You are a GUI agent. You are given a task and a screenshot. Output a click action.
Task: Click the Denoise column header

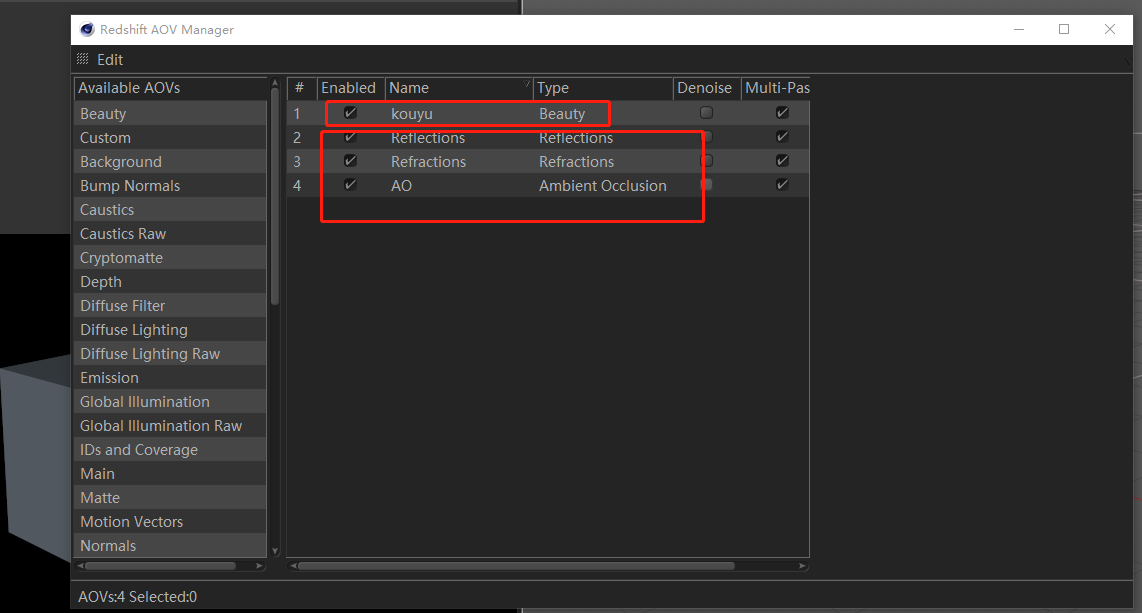(706, 88)
